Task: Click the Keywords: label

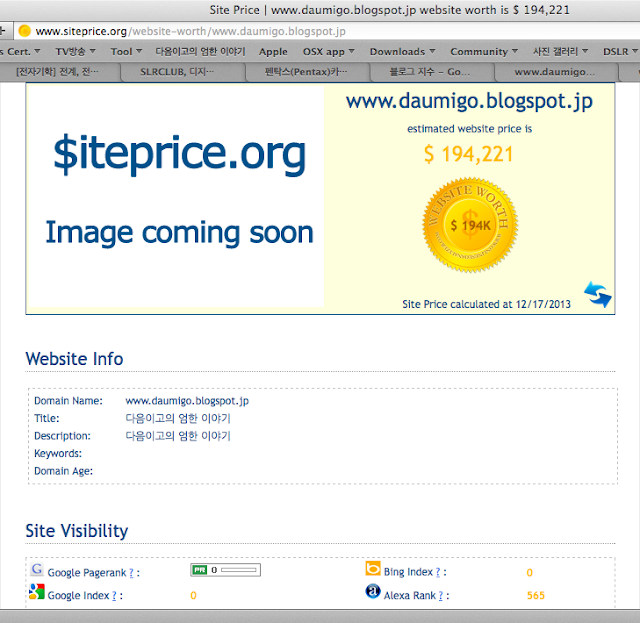Action: (58, 454)
